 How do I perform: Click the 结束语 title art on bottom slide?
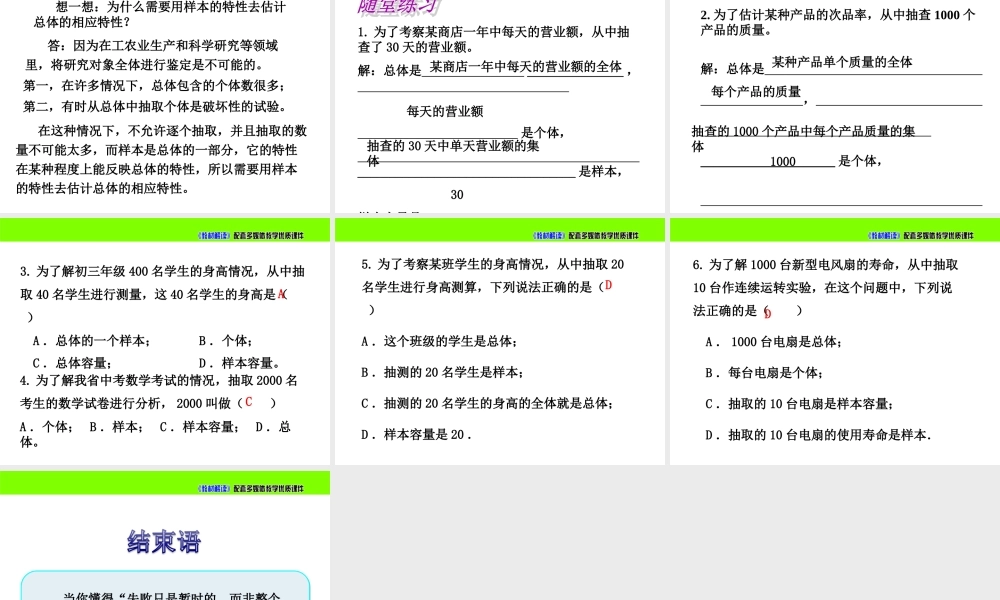[166, 541]
